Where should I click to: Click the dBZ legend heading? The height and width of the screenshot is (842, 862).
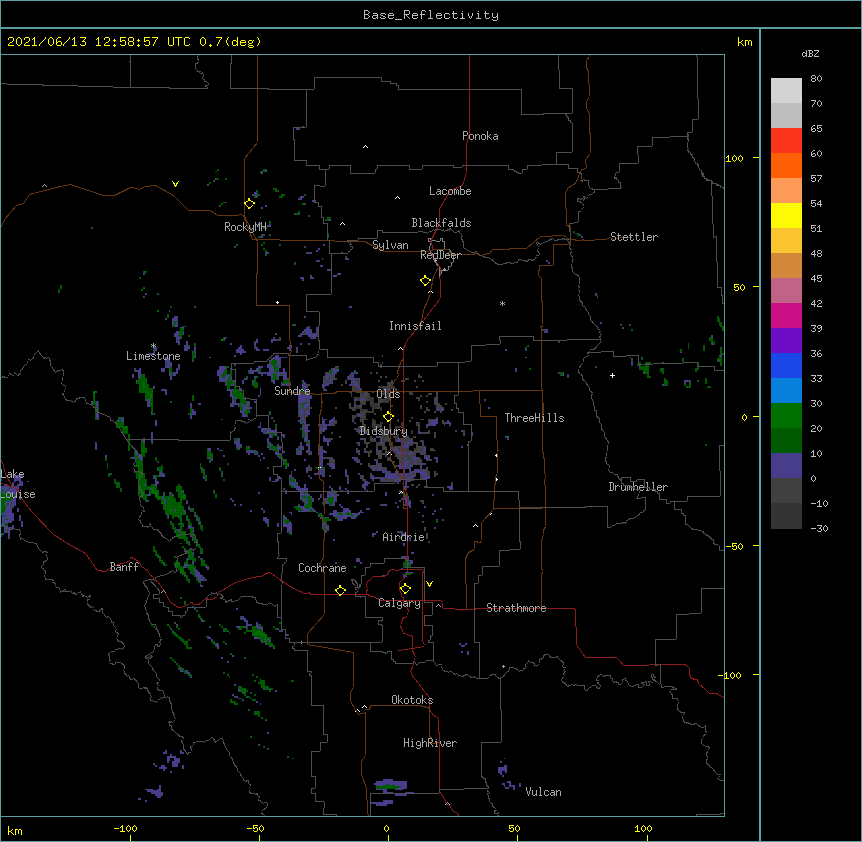point(810,53)
